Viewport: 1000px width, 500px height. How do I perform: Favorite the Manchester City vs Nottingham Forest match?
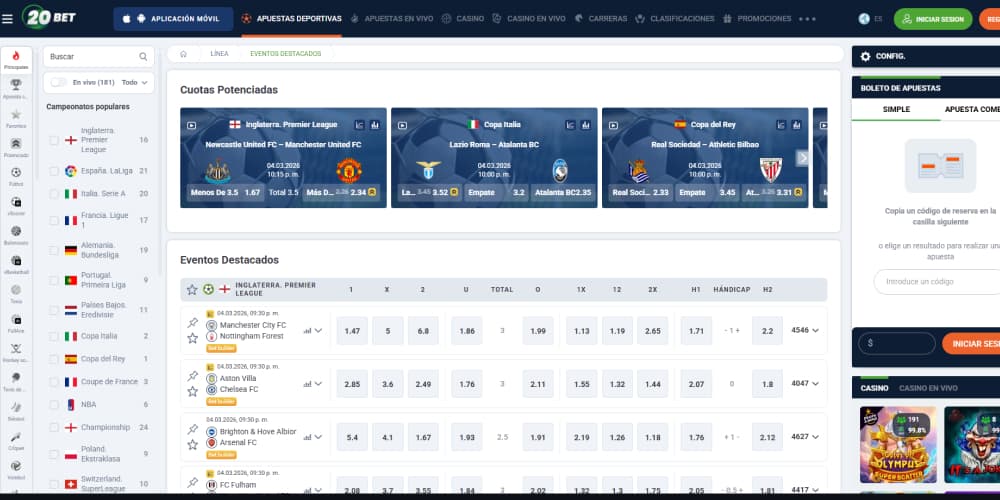192,338
